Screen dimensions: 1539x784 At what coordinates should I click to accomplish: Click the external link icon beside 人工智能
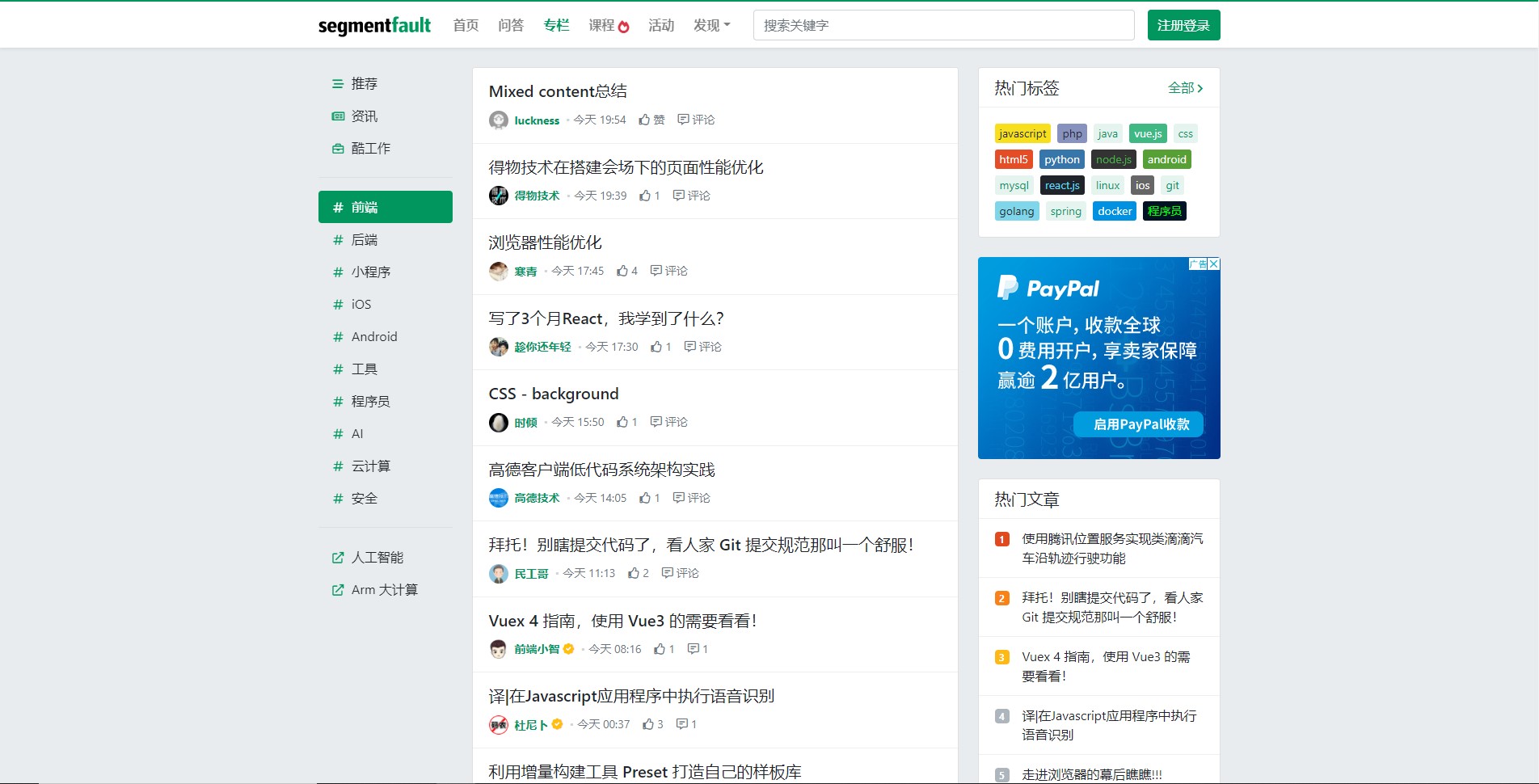(x=338, y=558)
